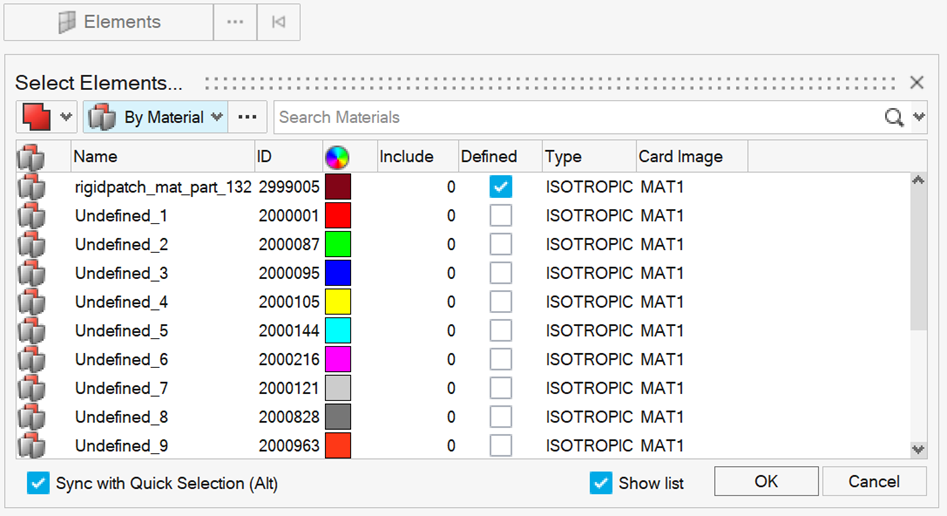Click the magnifier search icon
This screenshot has width=947, height=516.
tap(894, 118)
